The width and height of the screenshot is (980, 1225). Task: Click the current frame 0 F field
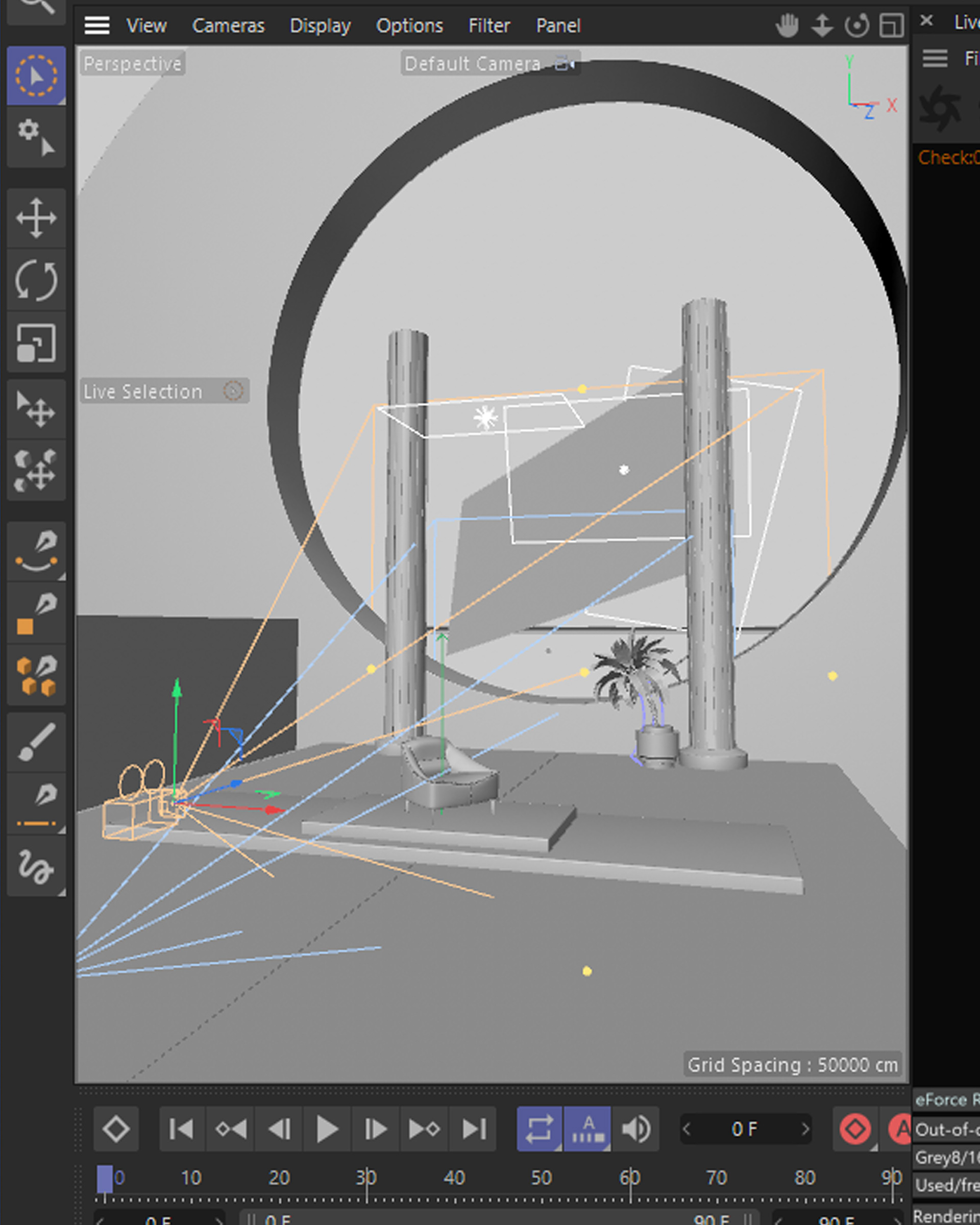point(744,1129)
